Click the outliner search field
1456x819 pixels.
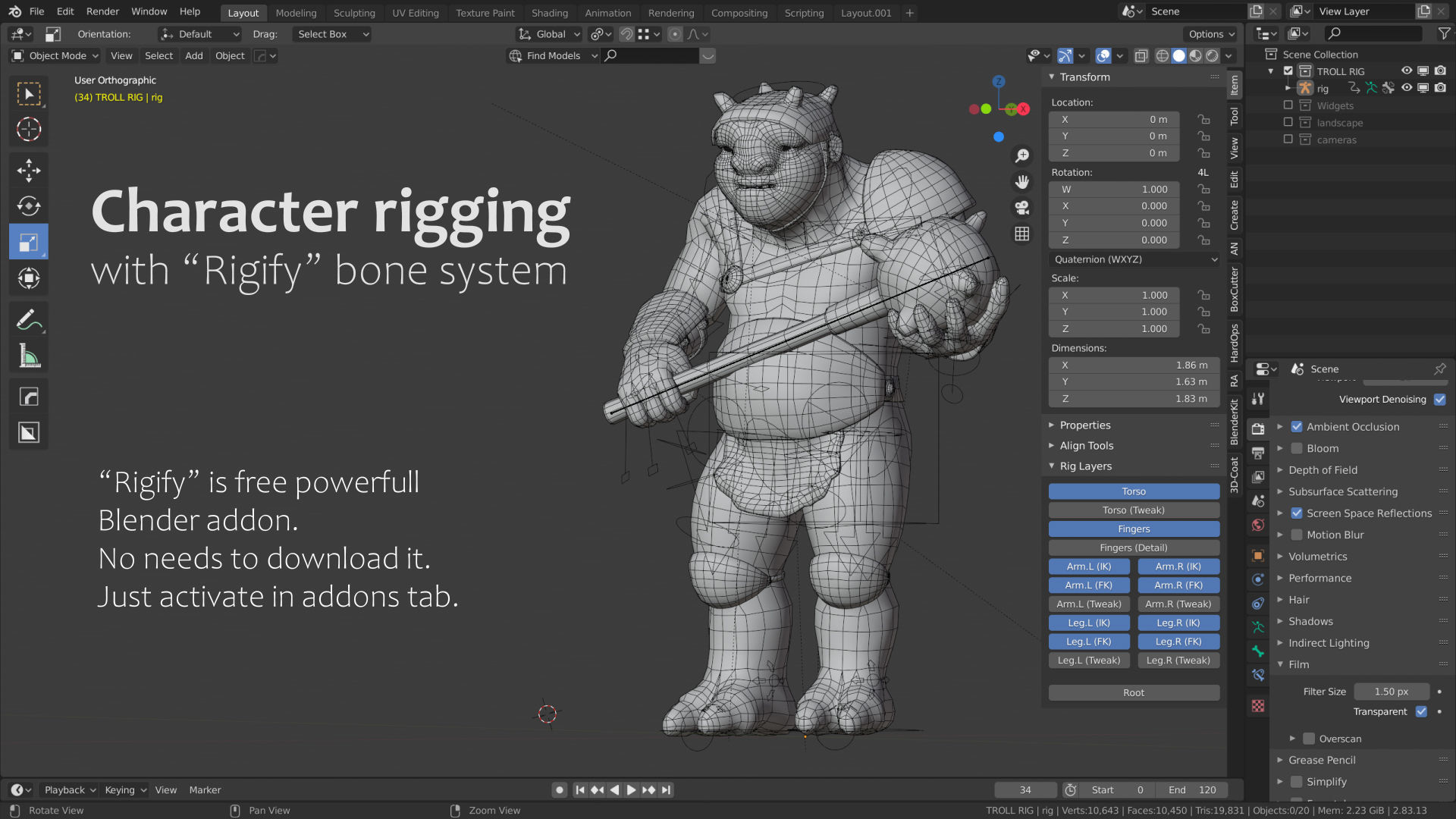pyautogui.click(x=1373, y=33)
